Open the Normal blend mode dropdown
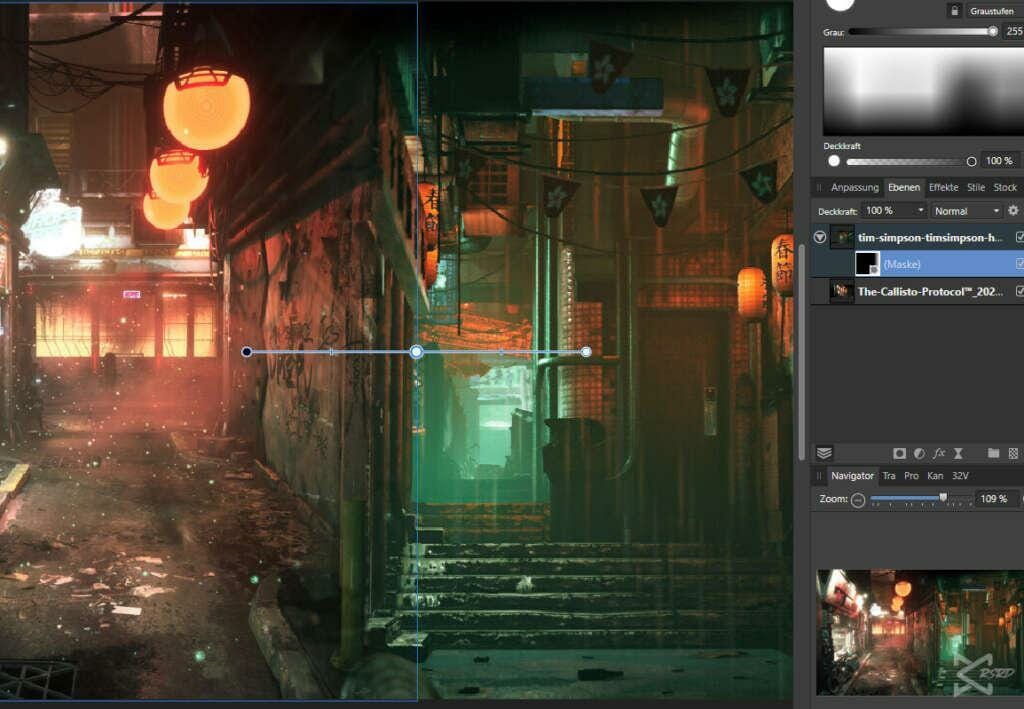The width and height of the screenshot is (1024, 709). tap(966, 211)
